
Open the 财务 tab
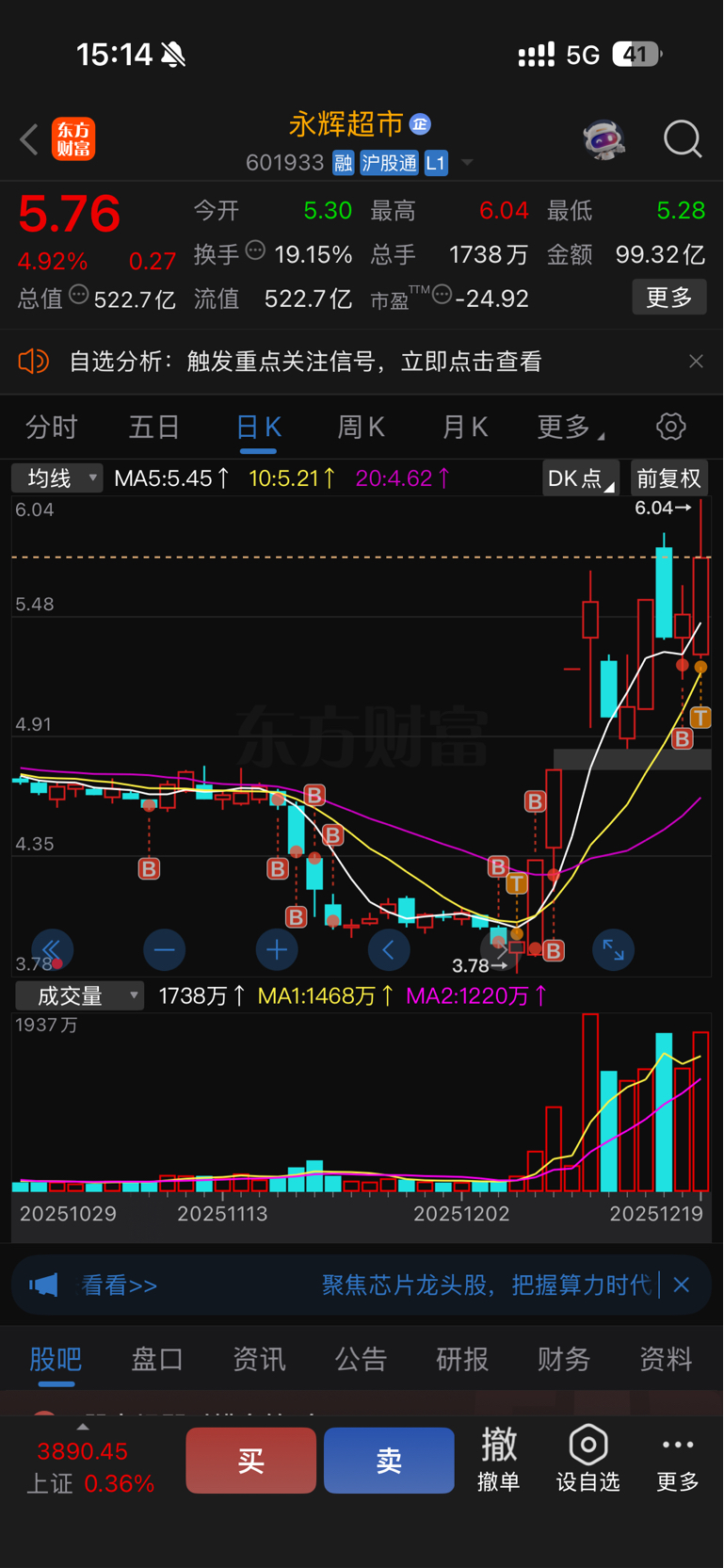pos(564,1359)
